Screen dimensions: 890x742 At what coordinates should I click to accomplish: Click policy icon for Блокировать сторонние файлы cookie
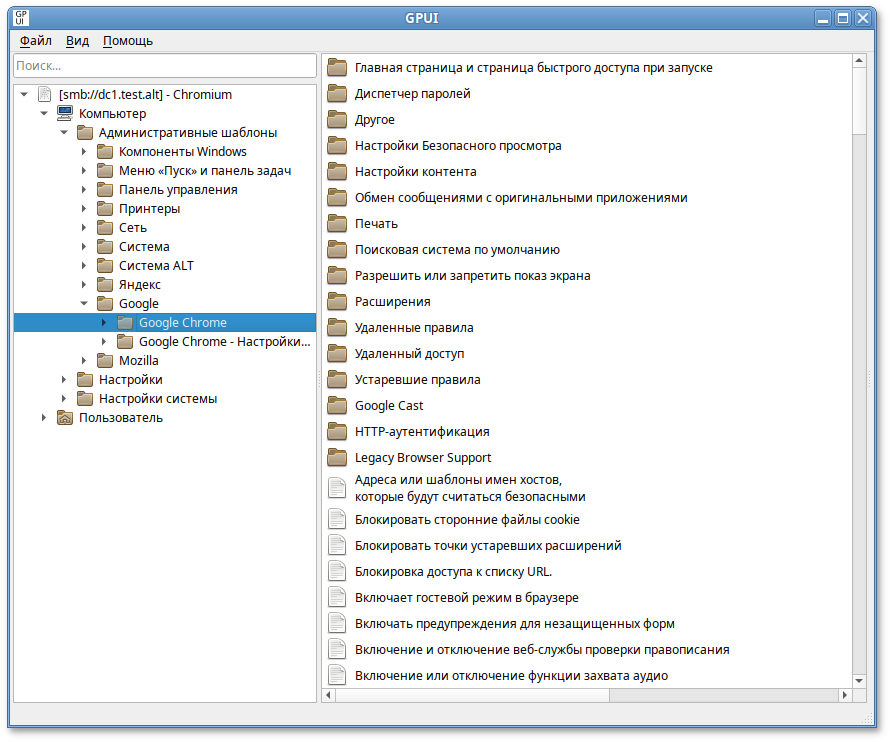click(337, 520)
